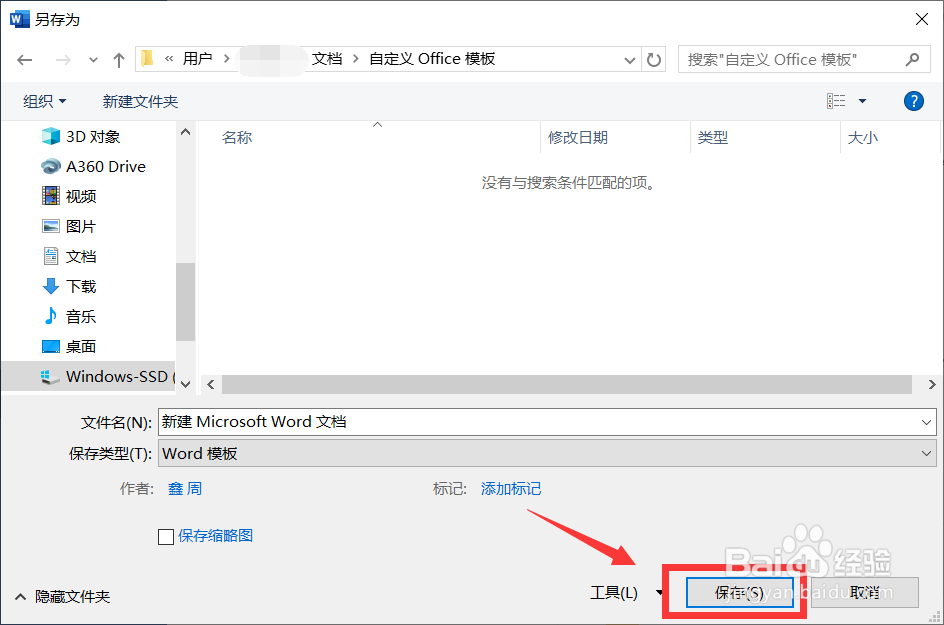This screenshot has height=625, width=944.
Task: Click 添加标记 to add a tag
Action: click(x=511, y=488)
